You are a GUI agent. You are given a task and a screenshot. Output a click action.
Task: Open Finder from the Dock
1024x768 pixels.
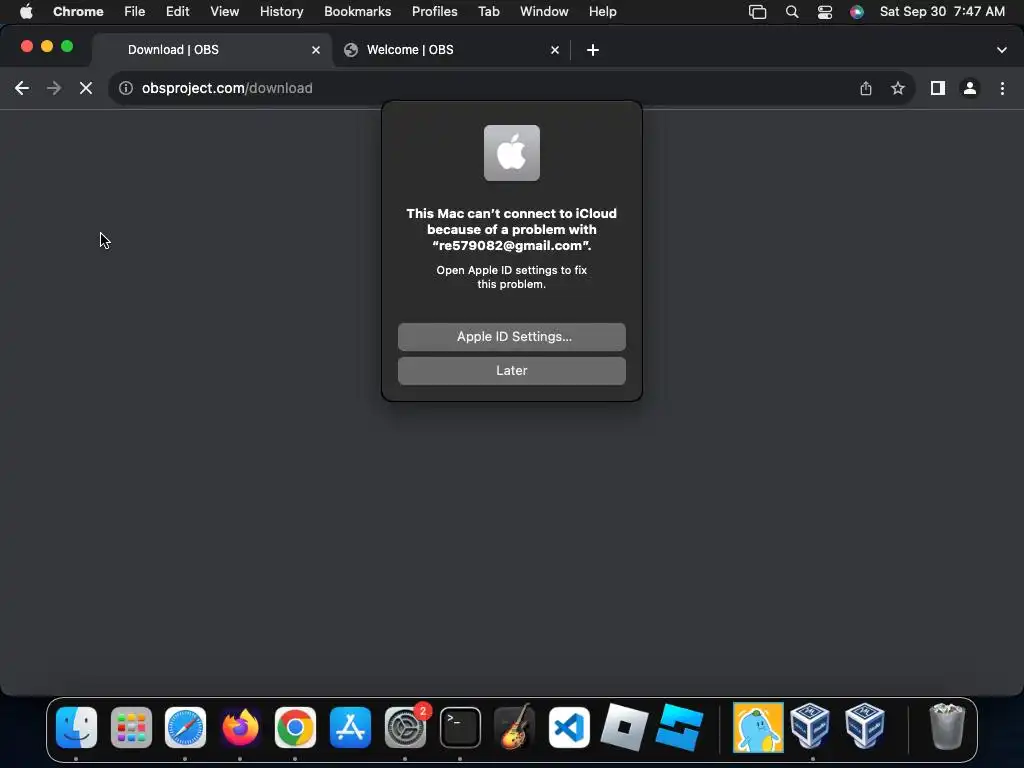76,727
